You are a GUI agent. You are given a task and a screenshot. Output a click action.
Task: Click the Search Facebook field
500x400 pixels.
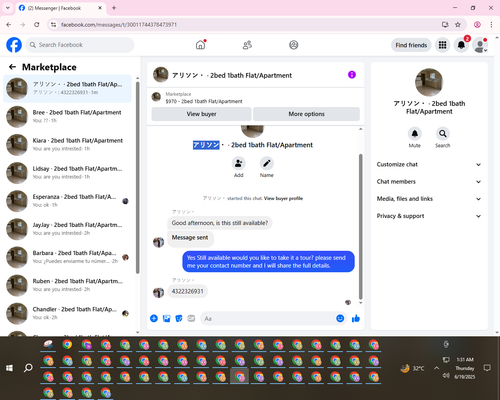point(80,45)
